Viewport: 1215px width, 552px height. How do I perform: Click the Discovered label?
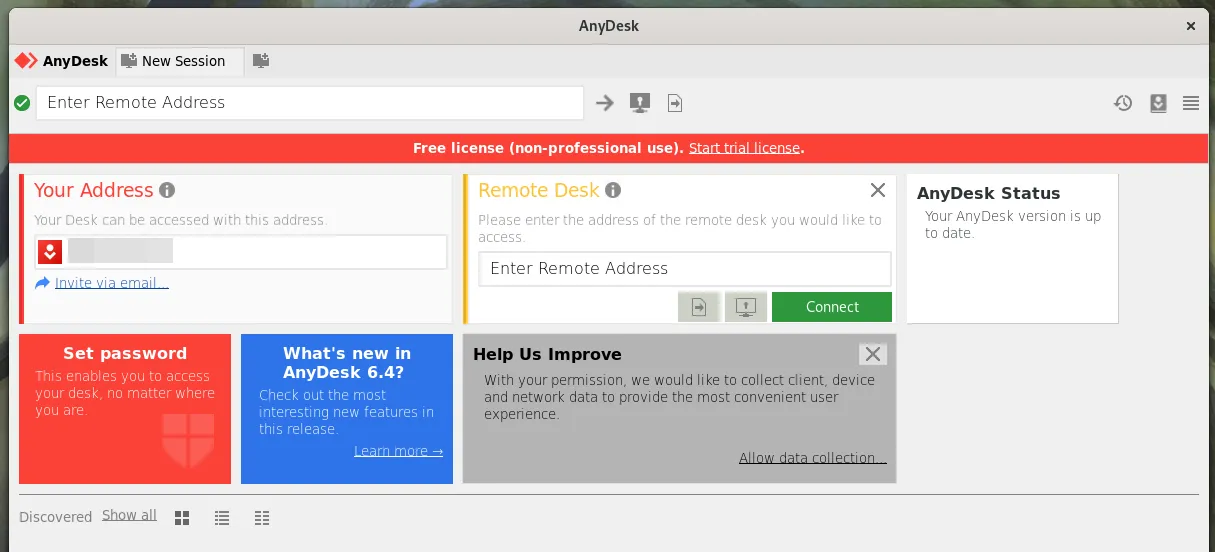click(x=56, y=517)
